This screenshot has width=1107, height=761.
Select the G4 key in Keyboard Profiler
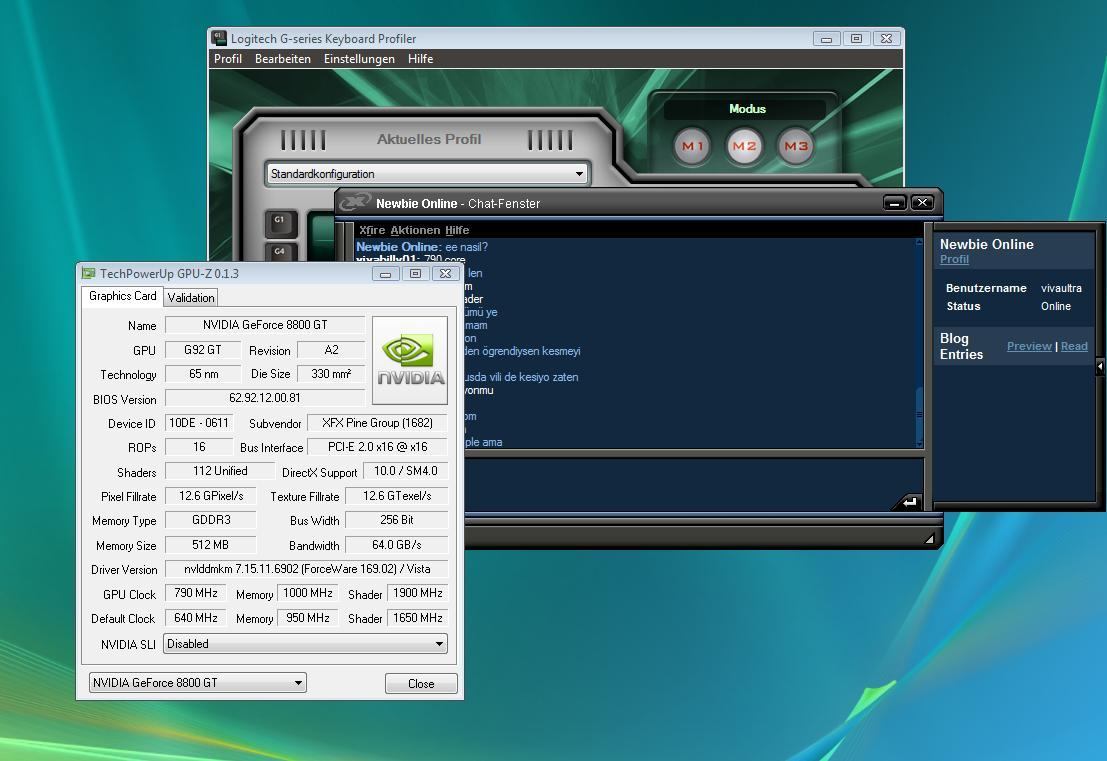click(x=280, y=252)
